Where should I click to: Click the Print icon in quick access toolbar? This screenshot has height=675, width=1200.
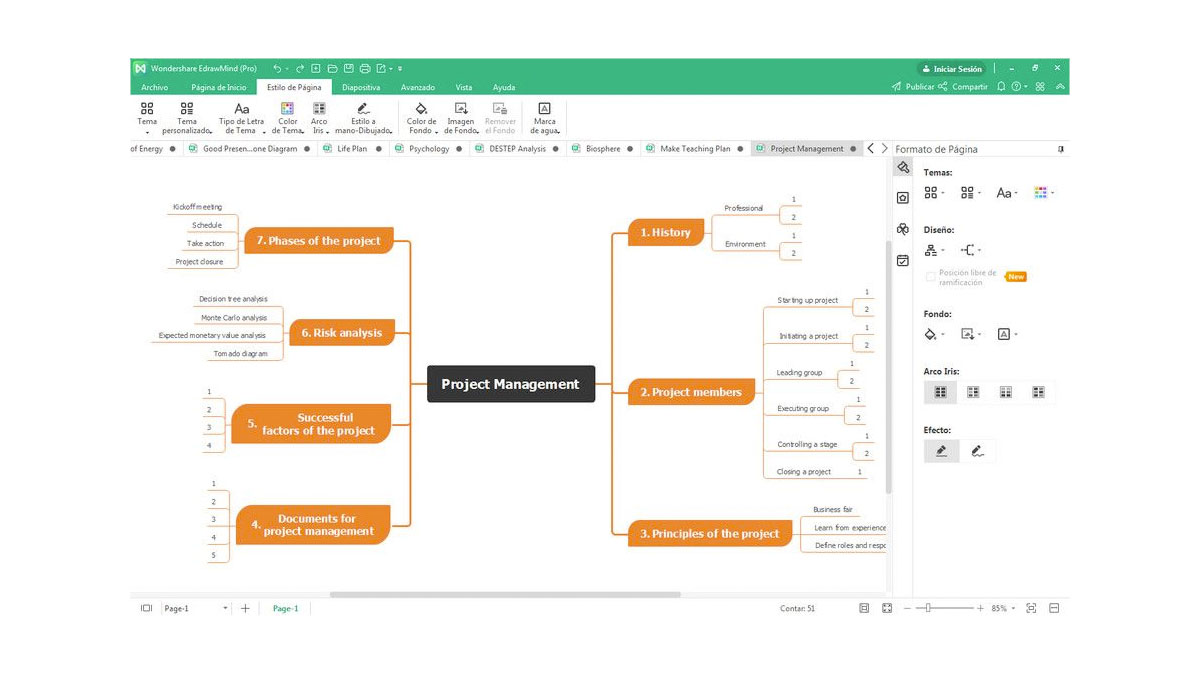[x=365, y=69]
